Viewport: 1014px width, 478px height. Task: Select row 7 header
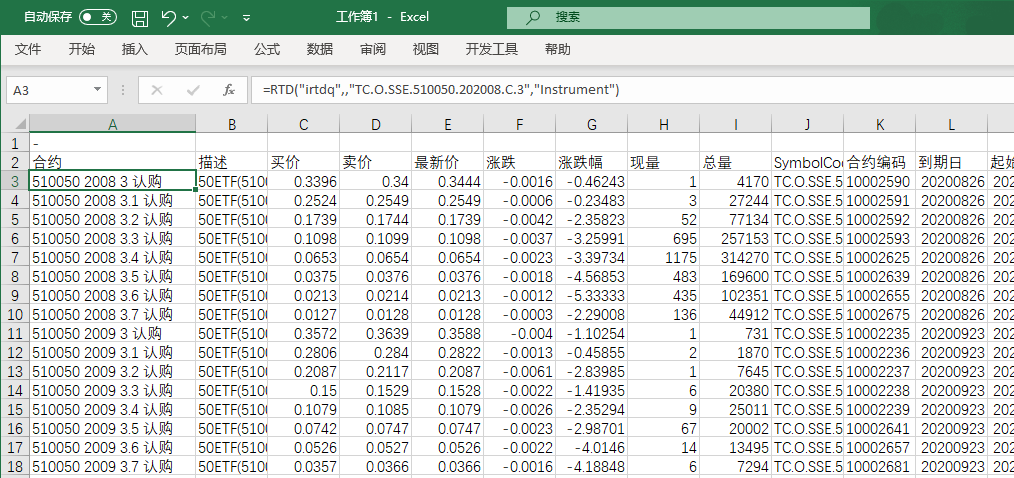[x=15, y=258]
